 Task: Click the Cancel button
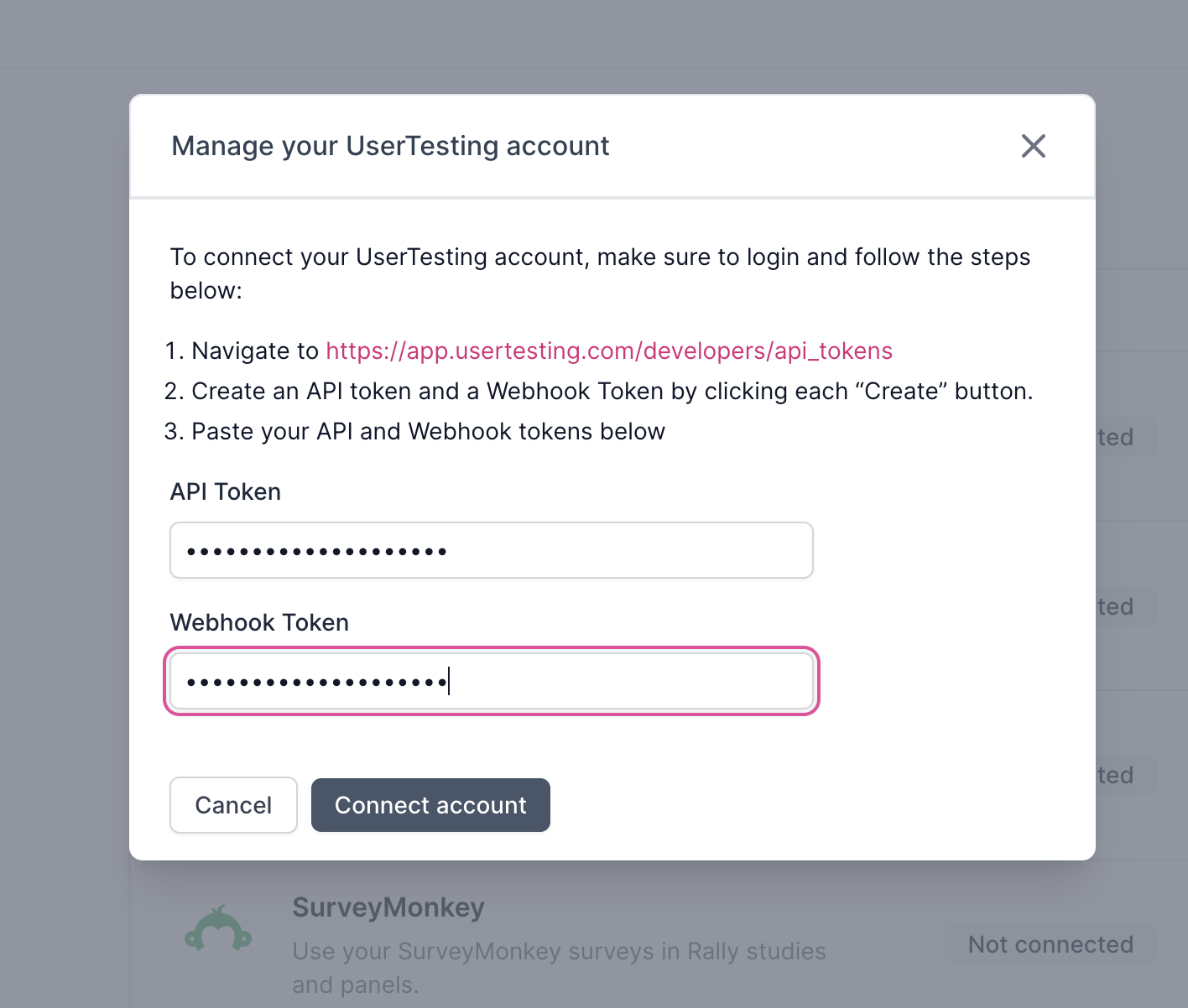tap(233, 805)
